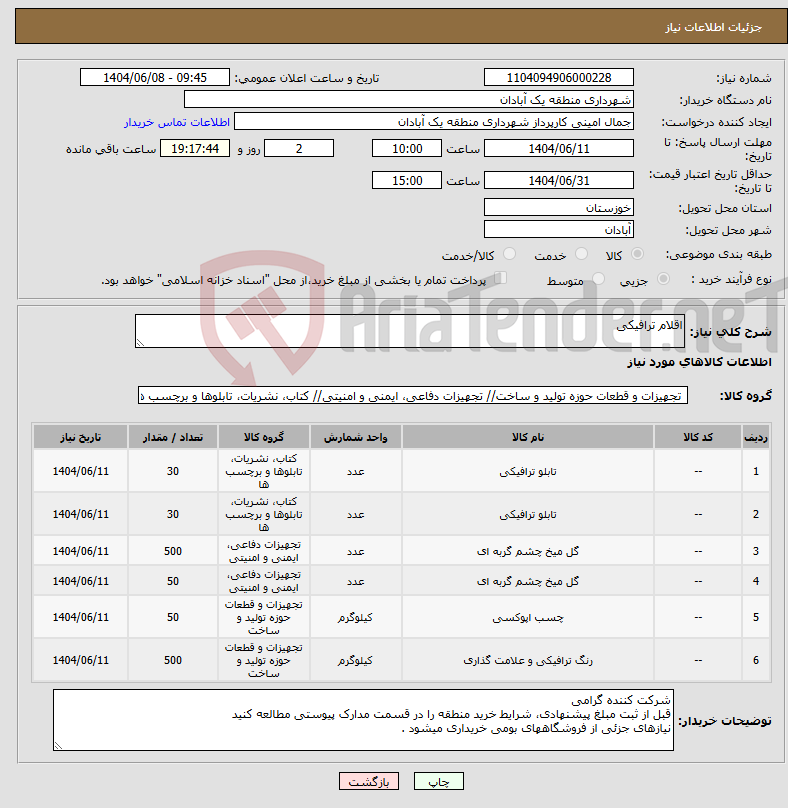
Task: Click تابلو ترافیکی in row 1
Action: point(528,472)
